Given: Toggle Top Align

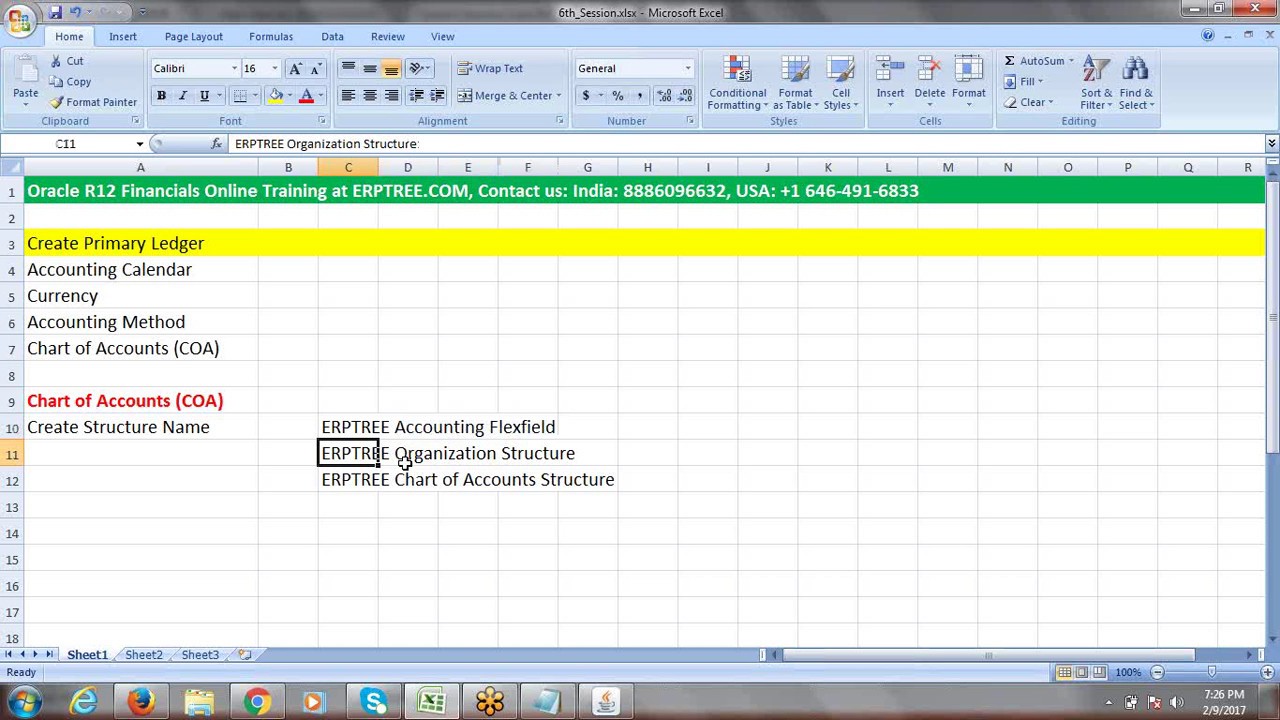Looking at the screenshot, I should pyautogui.click(x=348, y=69).
